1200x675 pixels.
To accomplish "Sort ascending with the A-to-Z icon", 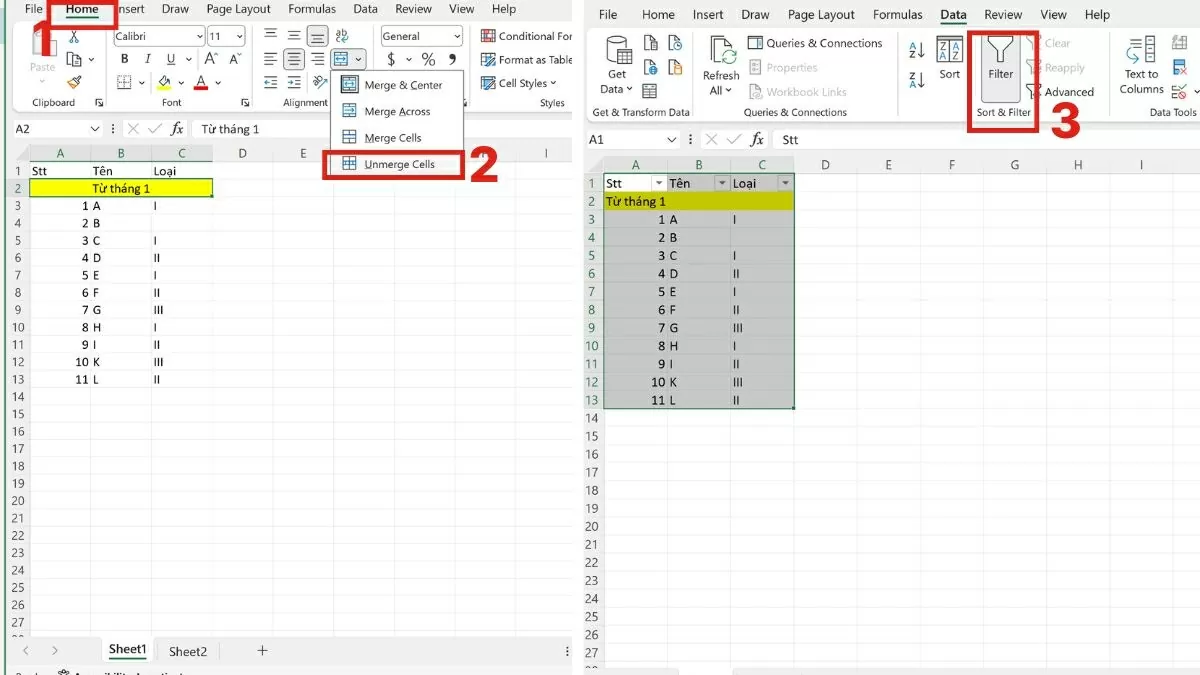I will [917, 50].
